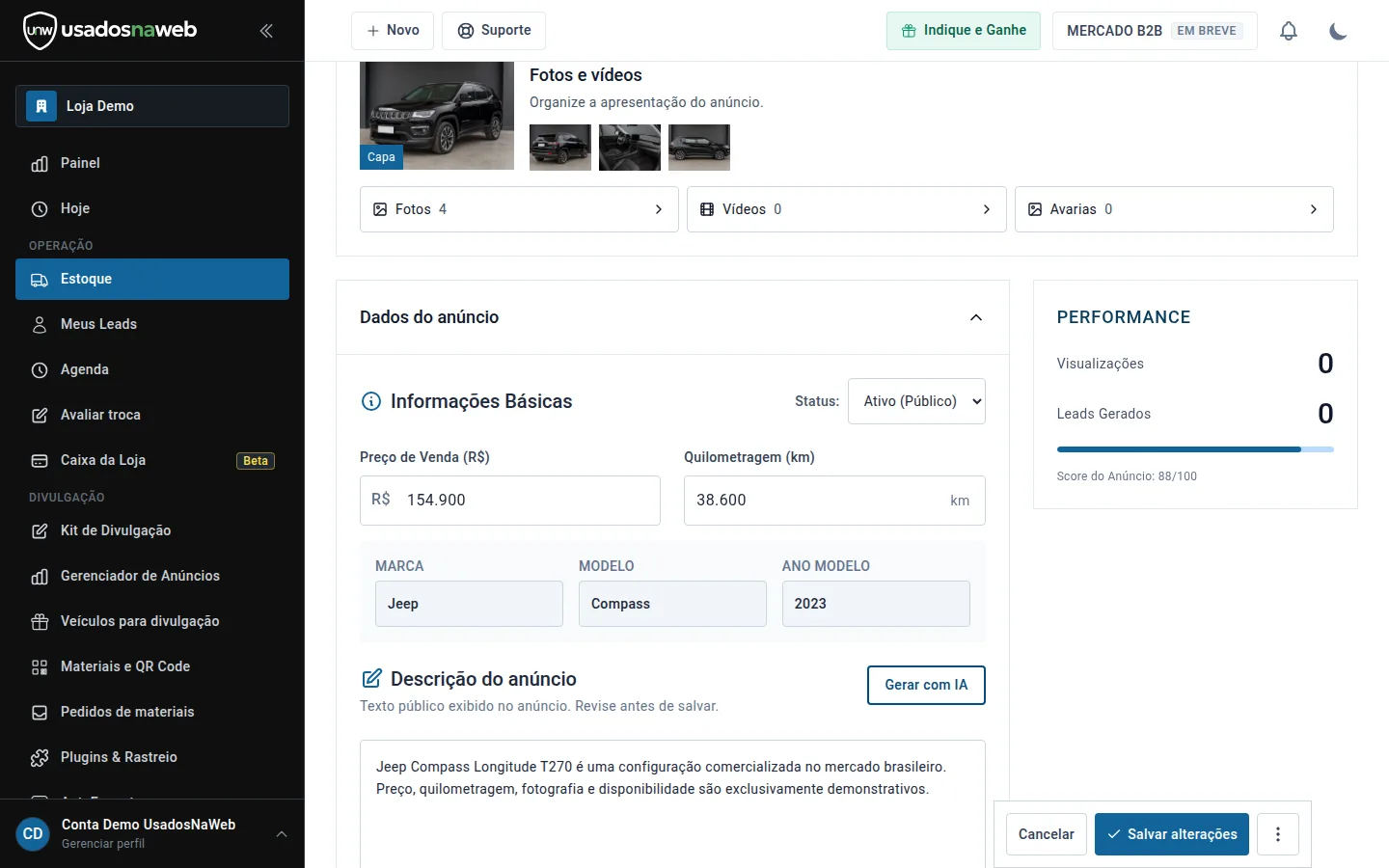Click the Capa cover photo
This screenshot has height=868, width=1389.
click(x=437, y=116)
